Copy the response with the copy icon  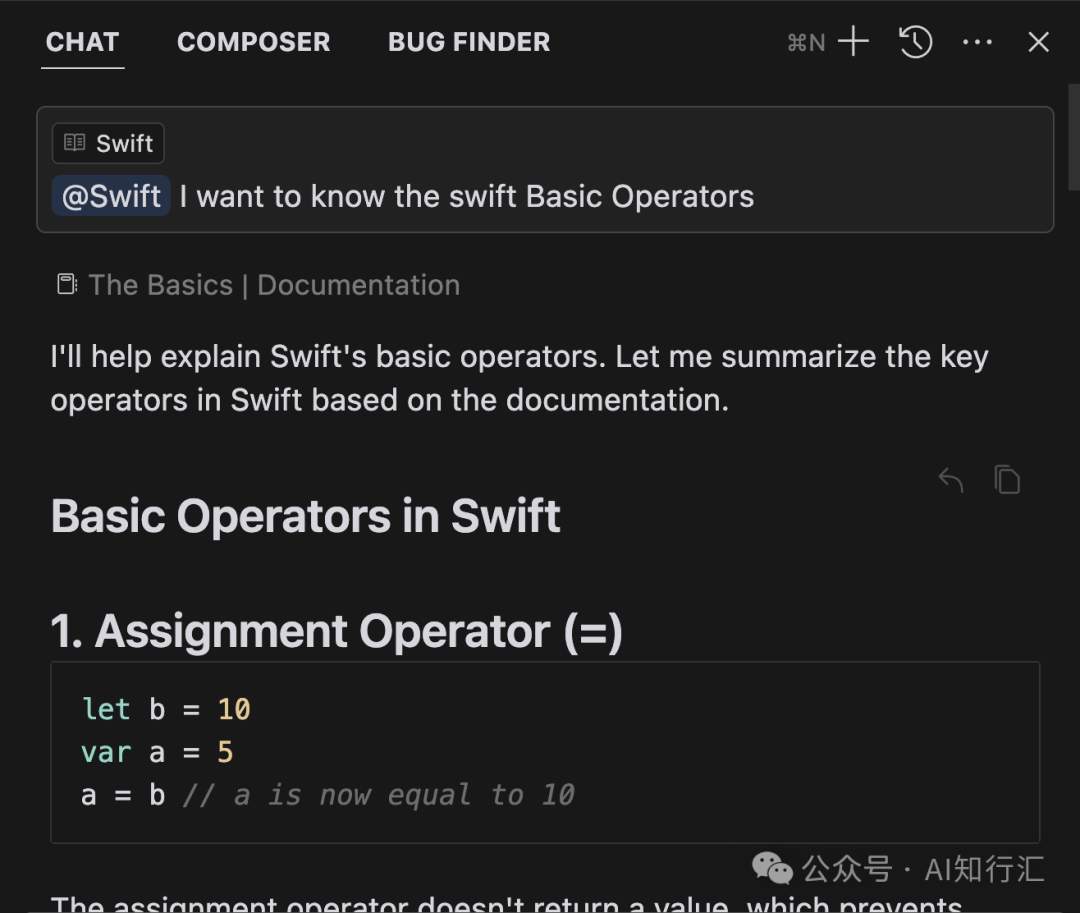(1008, 479)
